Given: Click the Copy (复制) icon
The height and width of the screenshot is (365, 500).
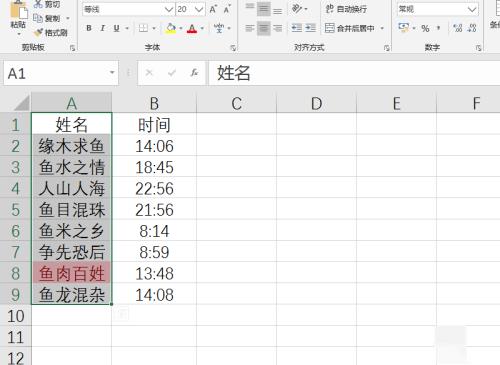Looking at the screenshot, I should coord(38,18).
